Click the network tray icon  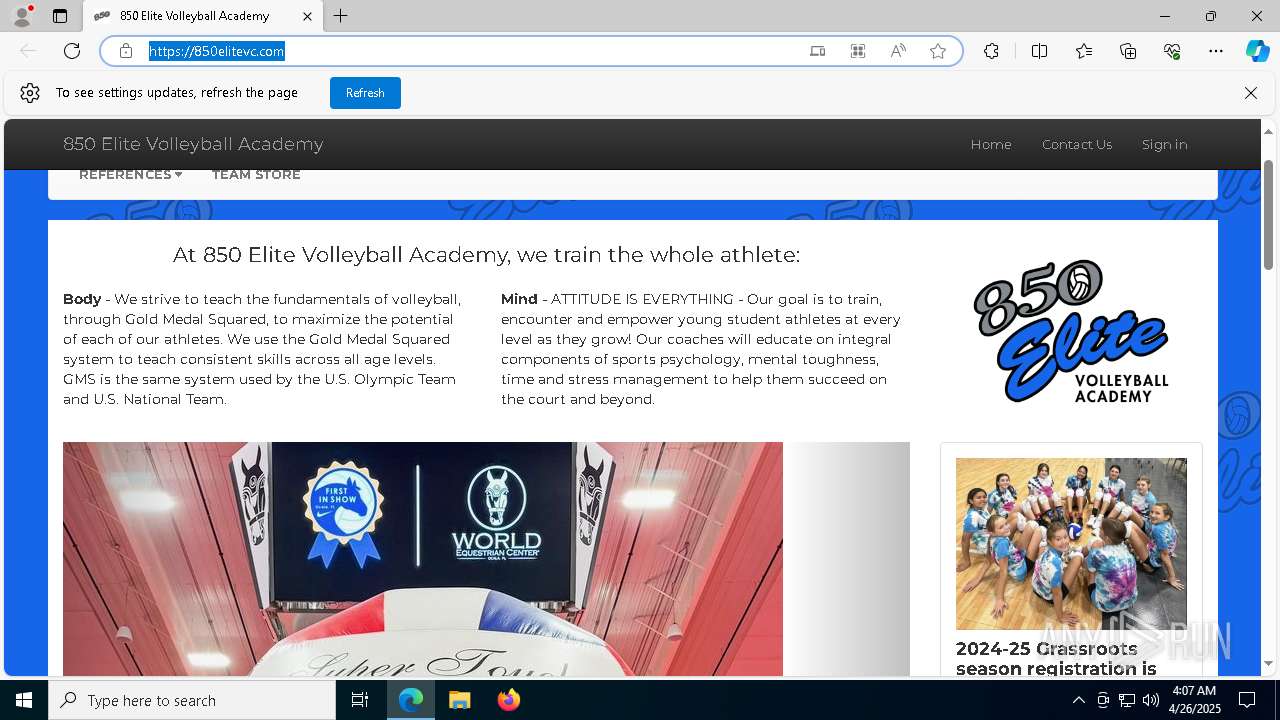pyautogui.click(x=1127, y=700)
